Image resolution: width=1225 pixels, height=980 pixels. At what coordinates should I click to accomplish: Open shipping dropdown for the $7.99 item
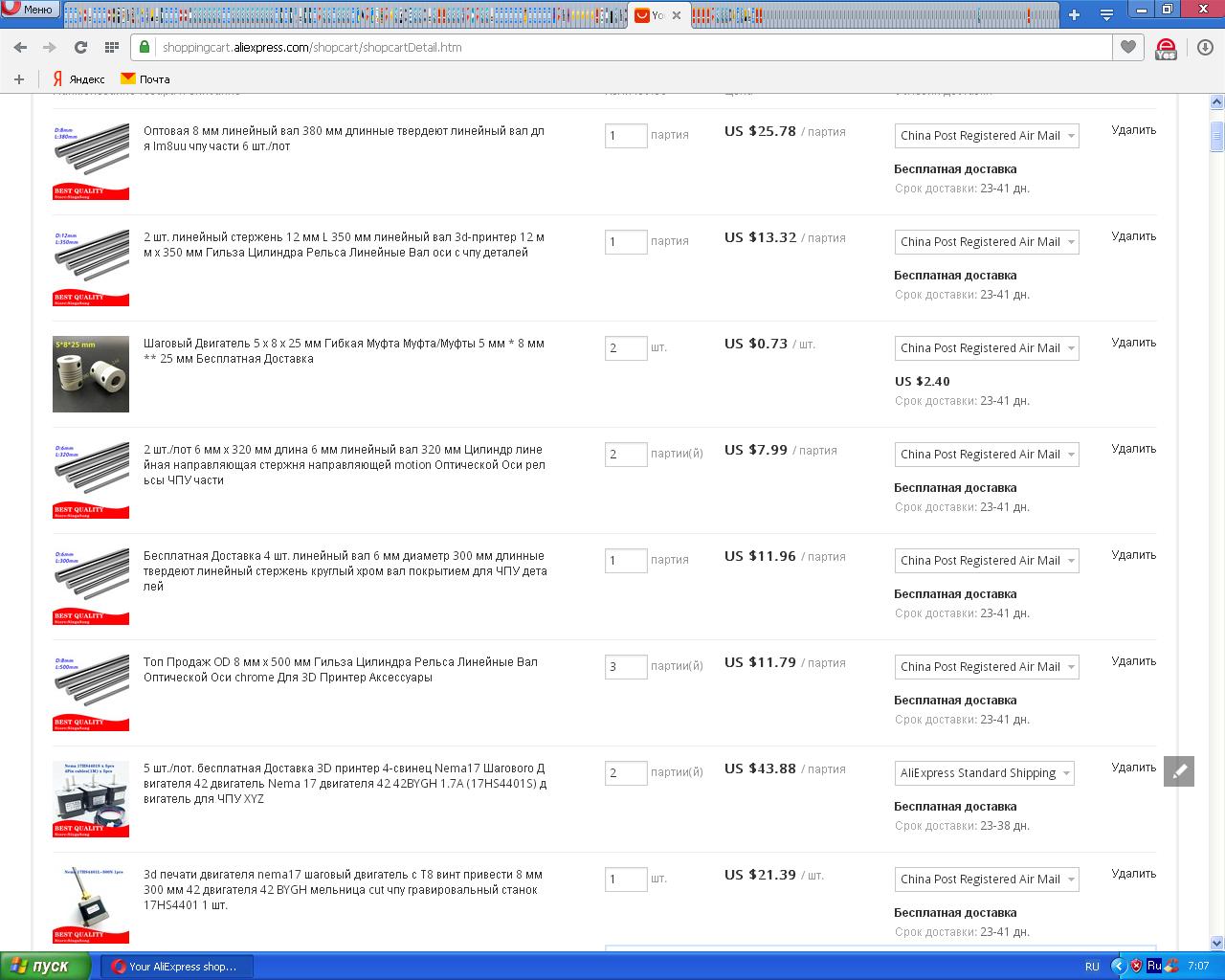point(987,455)
